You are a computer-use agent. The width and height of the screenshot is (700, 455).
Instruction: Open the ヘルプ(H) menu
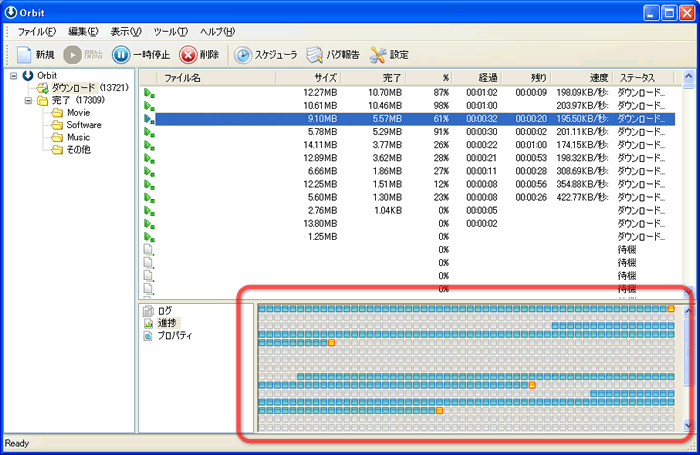pos(217,32)
